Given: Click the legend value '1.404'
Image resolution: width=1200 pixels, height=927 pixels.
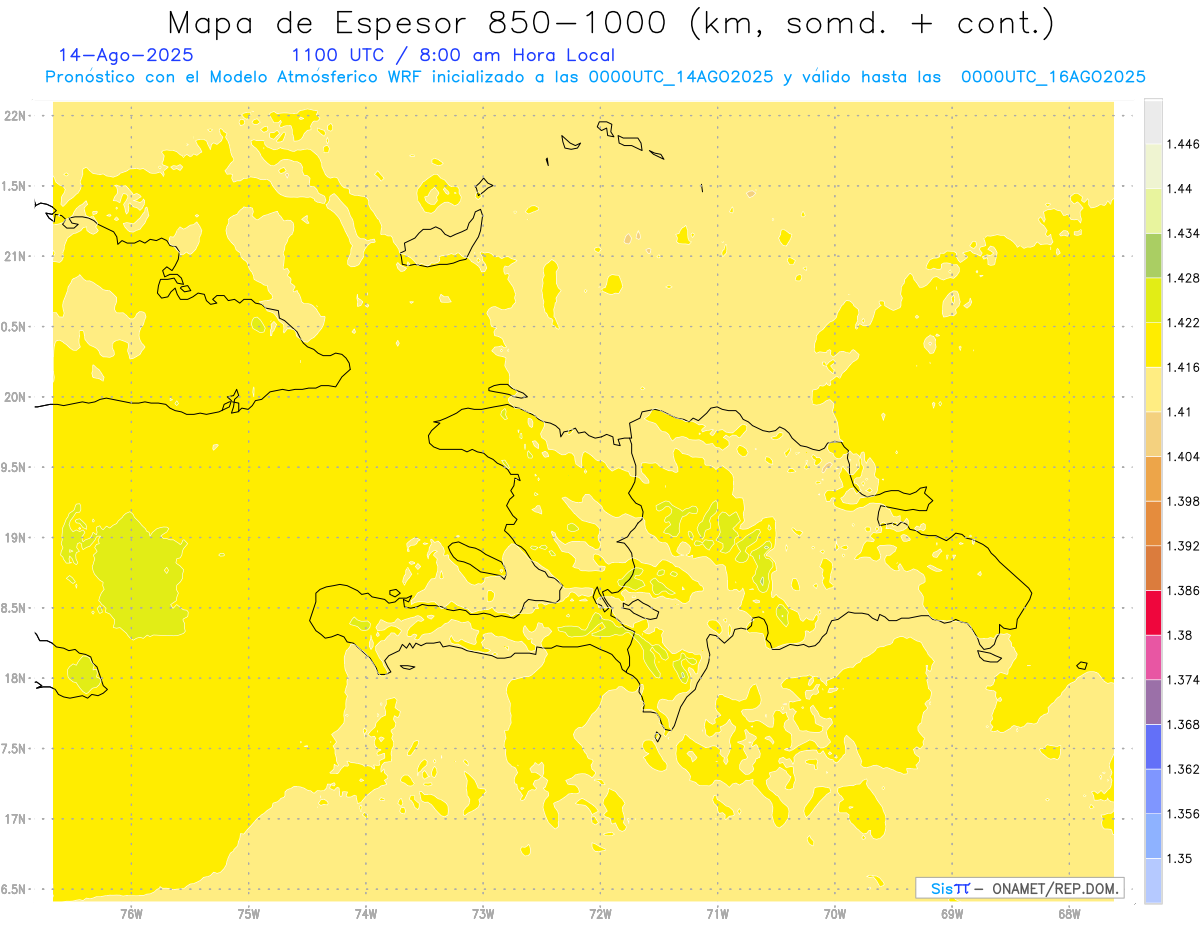Looking at the screenshot, I should pos(1183,456).
